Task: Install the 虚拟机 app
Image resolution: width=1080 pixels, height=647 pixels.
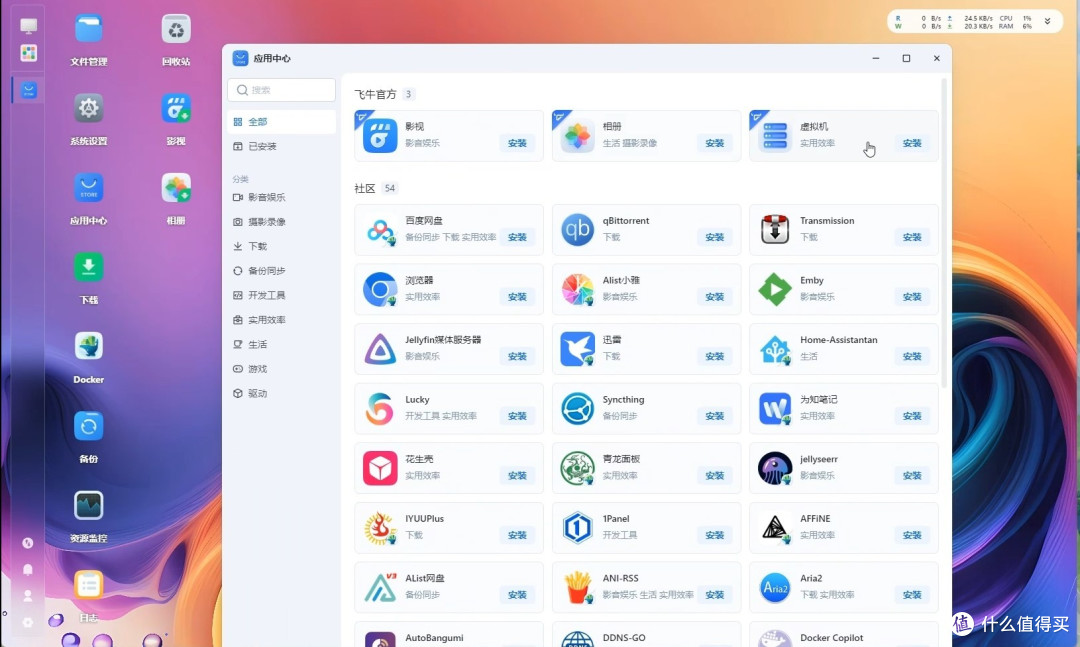Action: [912, 143]
